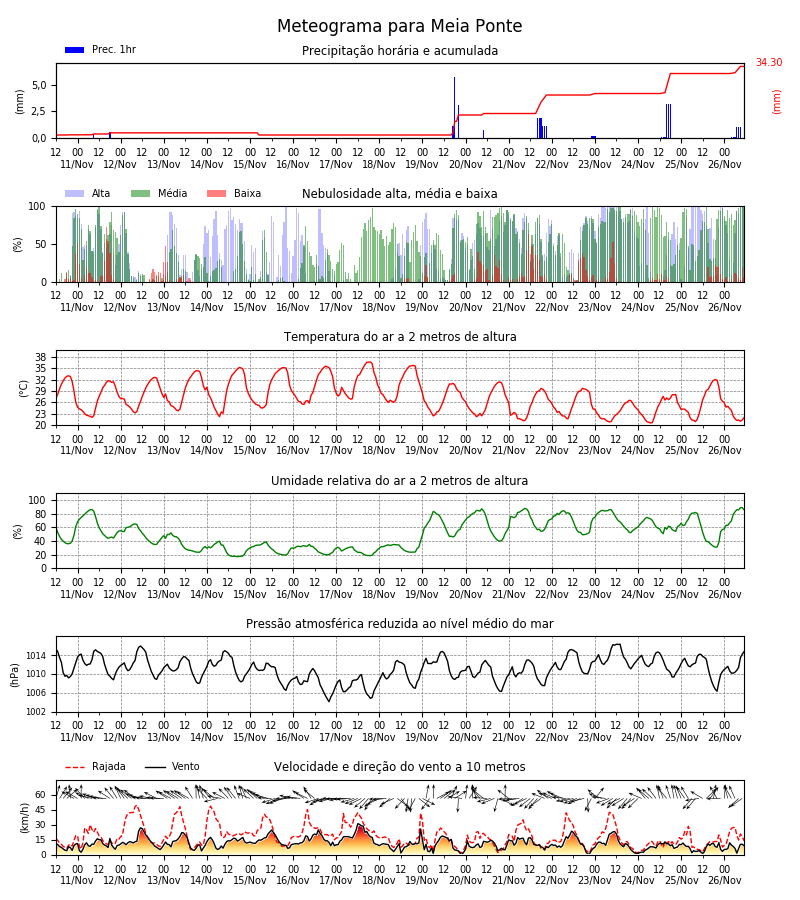Click the dashed red Rajada legend line
Image resolution: width=800 pixels, height=900 pixels.
pyautogui.click(x=75, y=767)
